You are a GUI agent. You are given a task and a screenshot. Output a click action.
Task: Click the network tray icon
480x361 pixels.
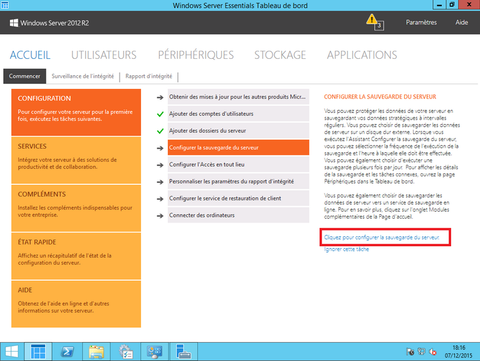pyautogui.click(x=421, y=352)
